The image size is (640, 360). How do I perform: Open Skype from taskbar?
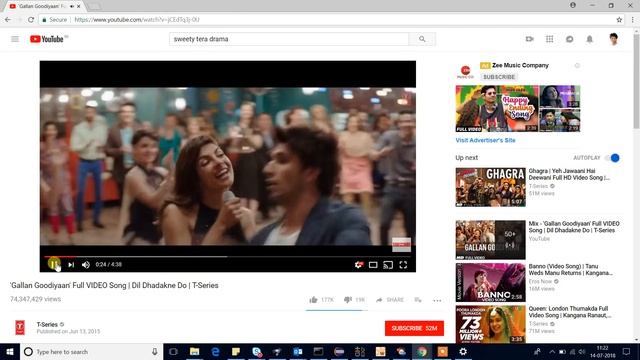point(257,352)
